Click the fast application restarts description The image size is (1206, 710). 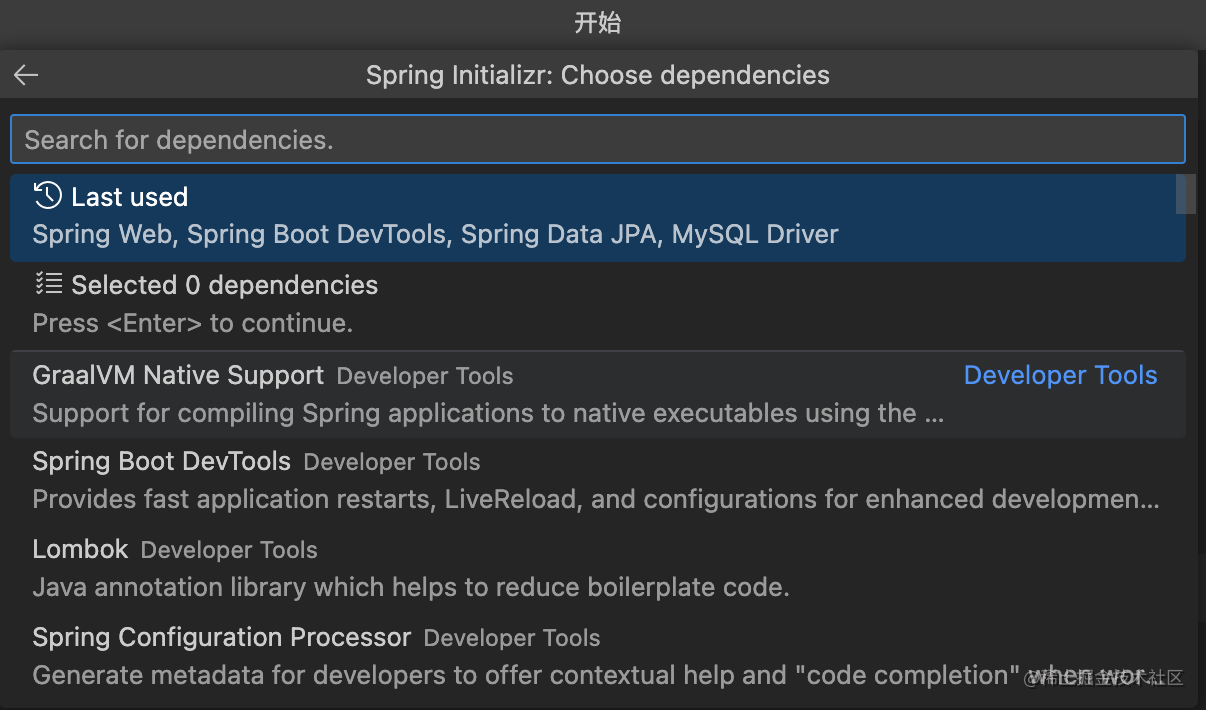pyautogui.click(x=595, y=499)
